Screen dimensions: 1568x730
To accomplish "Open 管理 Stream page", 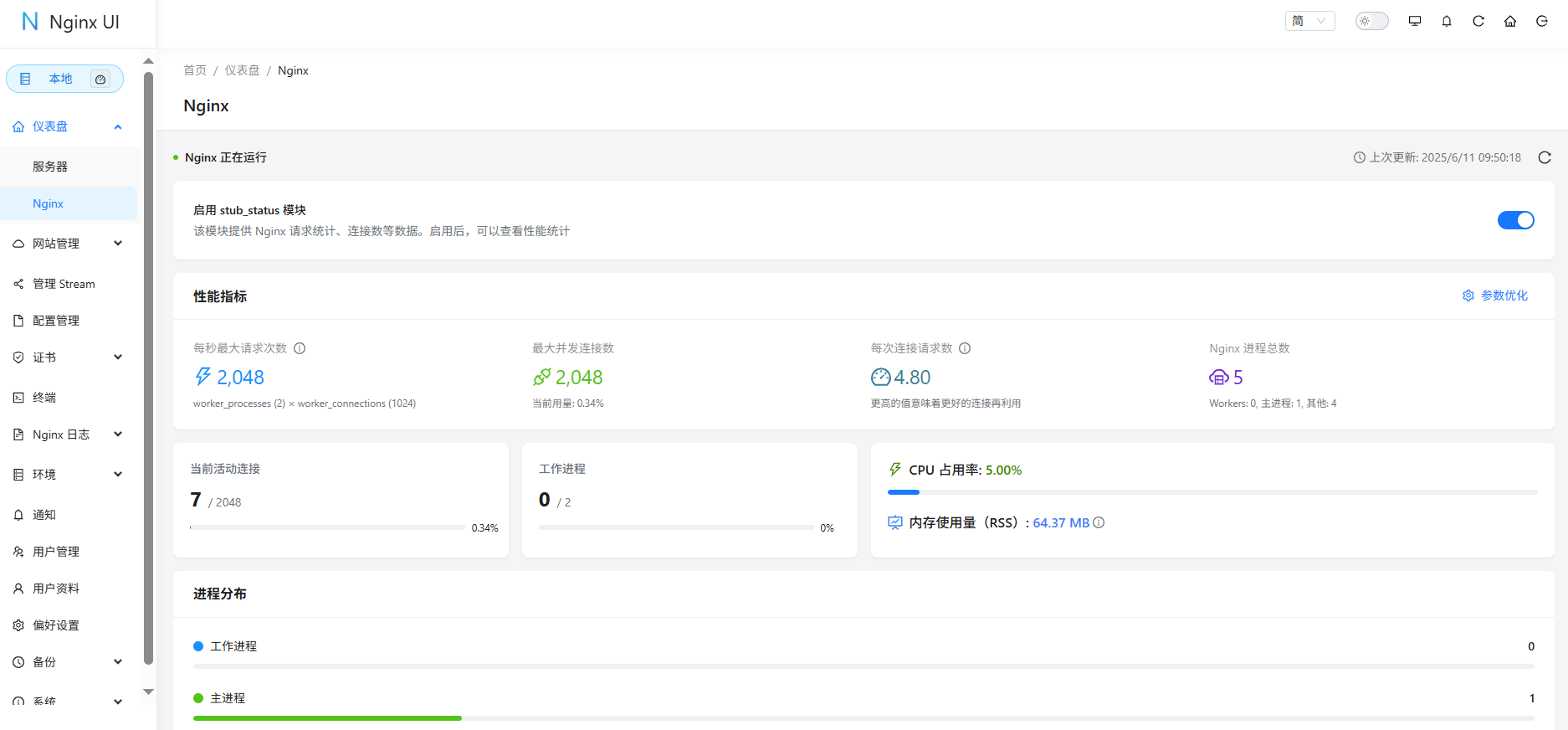I will coord(69,284).
